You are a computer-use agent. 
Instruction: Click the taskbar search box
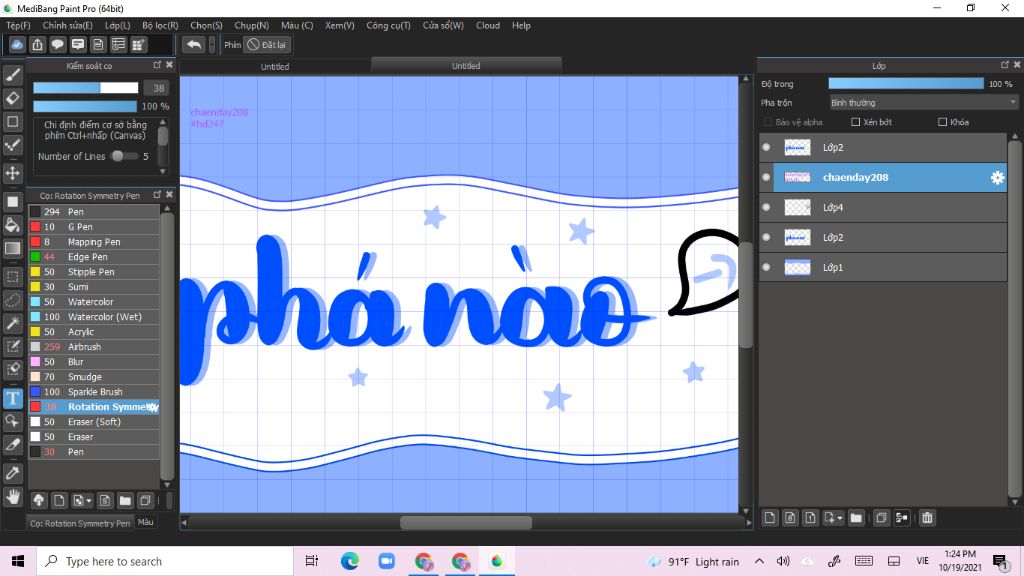coord(165,561)
